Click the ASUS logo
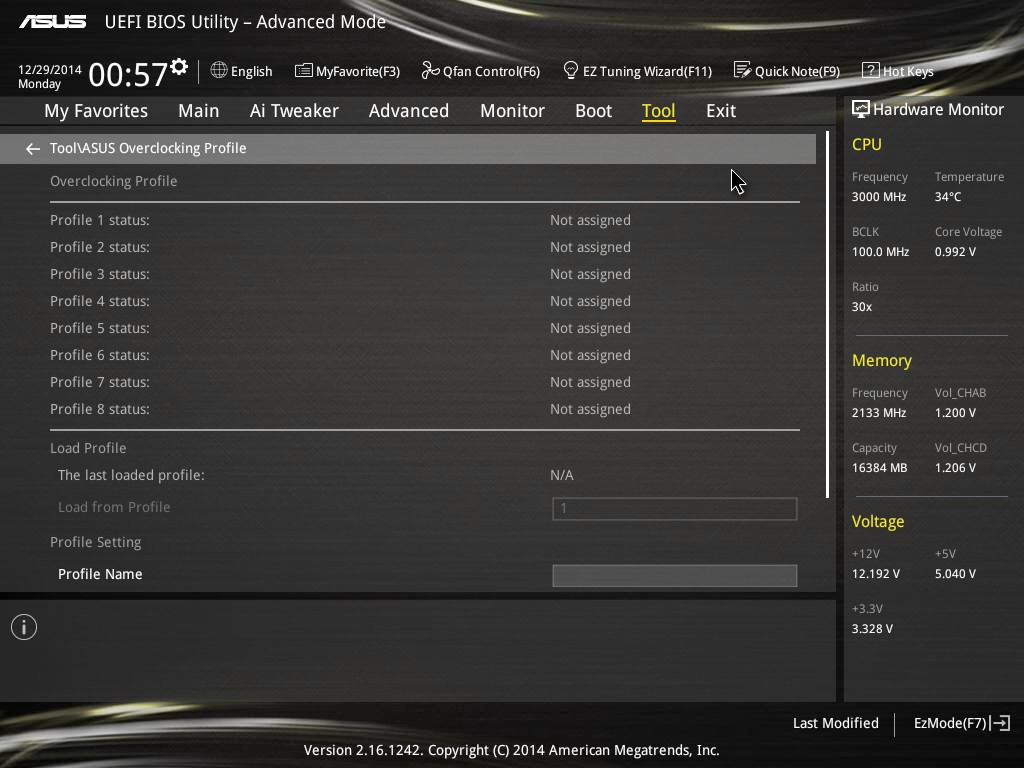The height and width of the screenshot is (768, 1024). pos(53,22)
